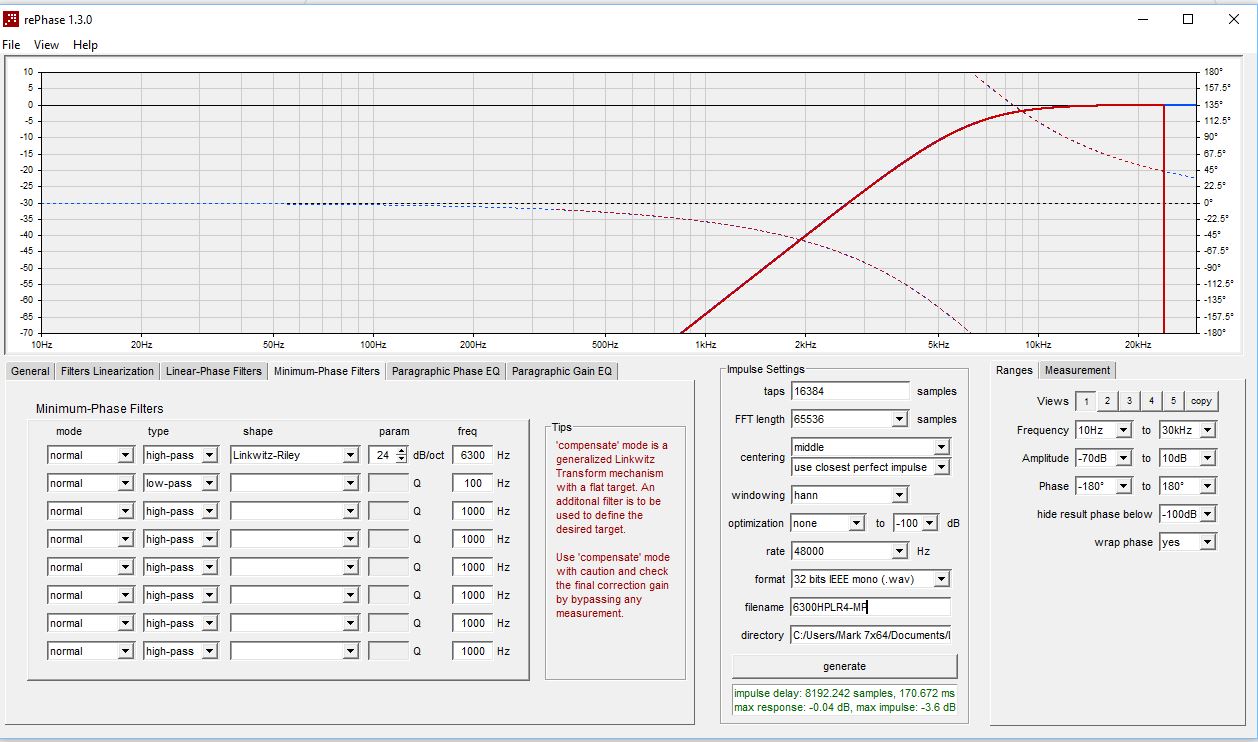Open the Frequency minimum 10Hz dropdown

tap(1105, 430)
